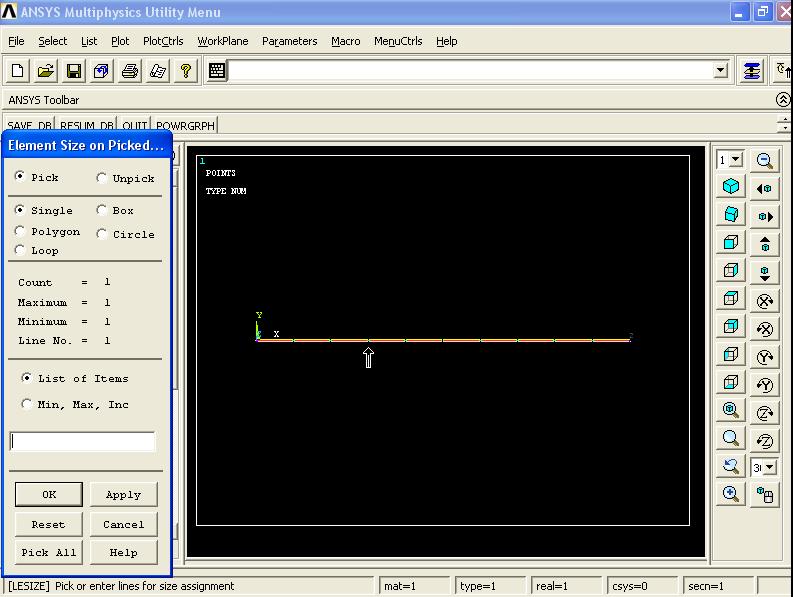Viewport: 793px width, 597px height.
Task: Rotate counter-clockwise about X axis icon
Action: [x=764, y=329]
